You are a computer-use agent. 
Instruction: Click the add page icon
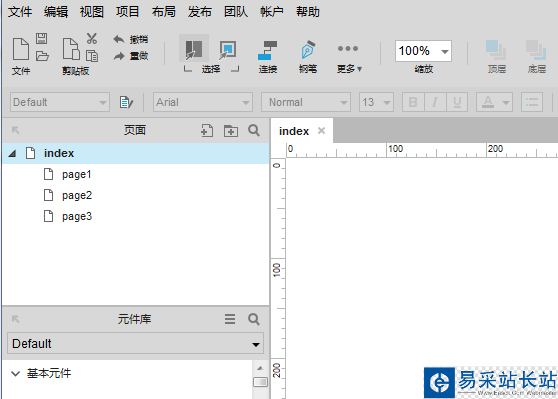coord(207,131)
